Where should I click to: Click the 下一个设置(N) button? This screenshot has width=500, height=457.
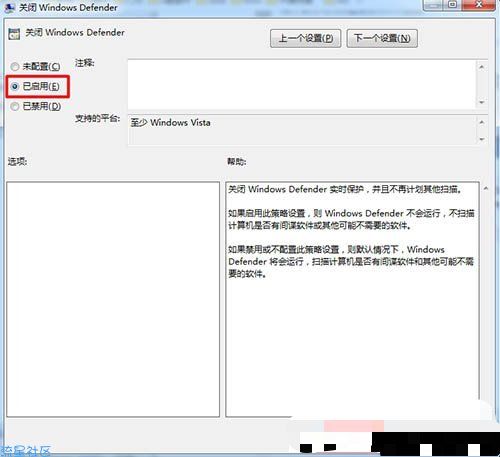click(382, 38)
